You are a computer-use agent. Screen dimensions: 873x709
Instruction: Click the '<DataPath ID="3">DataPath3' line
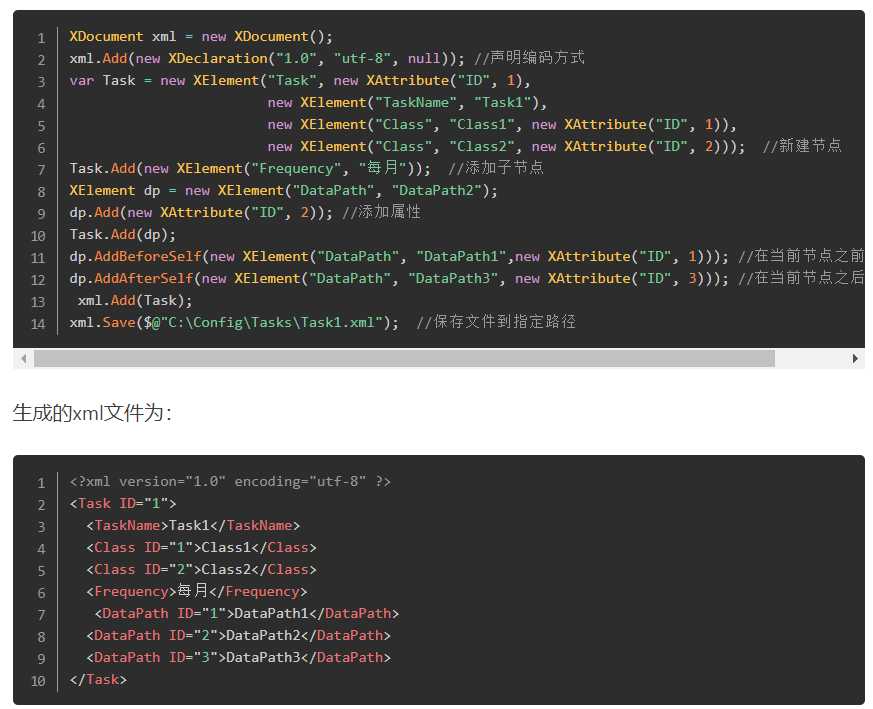pyautogui.click(x=238, y=657)
